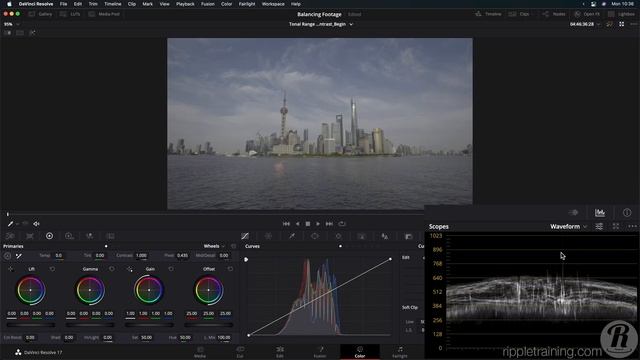The image size is (640, 360).
Task: Switch to the Fairlight page tab
Action: click(400, 352)
